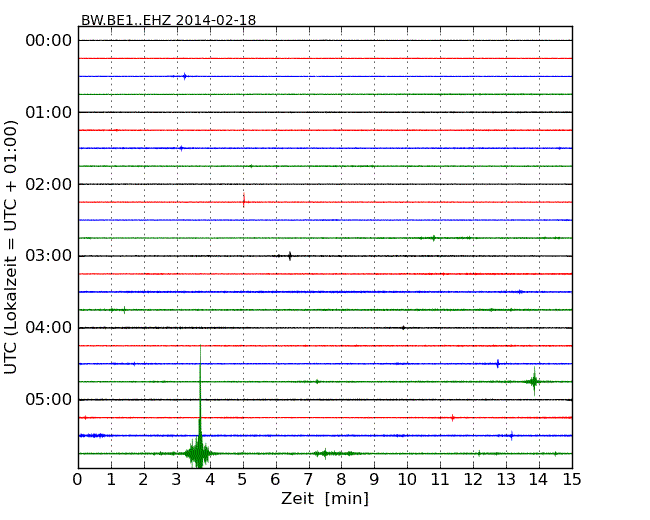
Task: Click the blue spike near minute 12.7 after 04:00
Action: tap(498, 364)
